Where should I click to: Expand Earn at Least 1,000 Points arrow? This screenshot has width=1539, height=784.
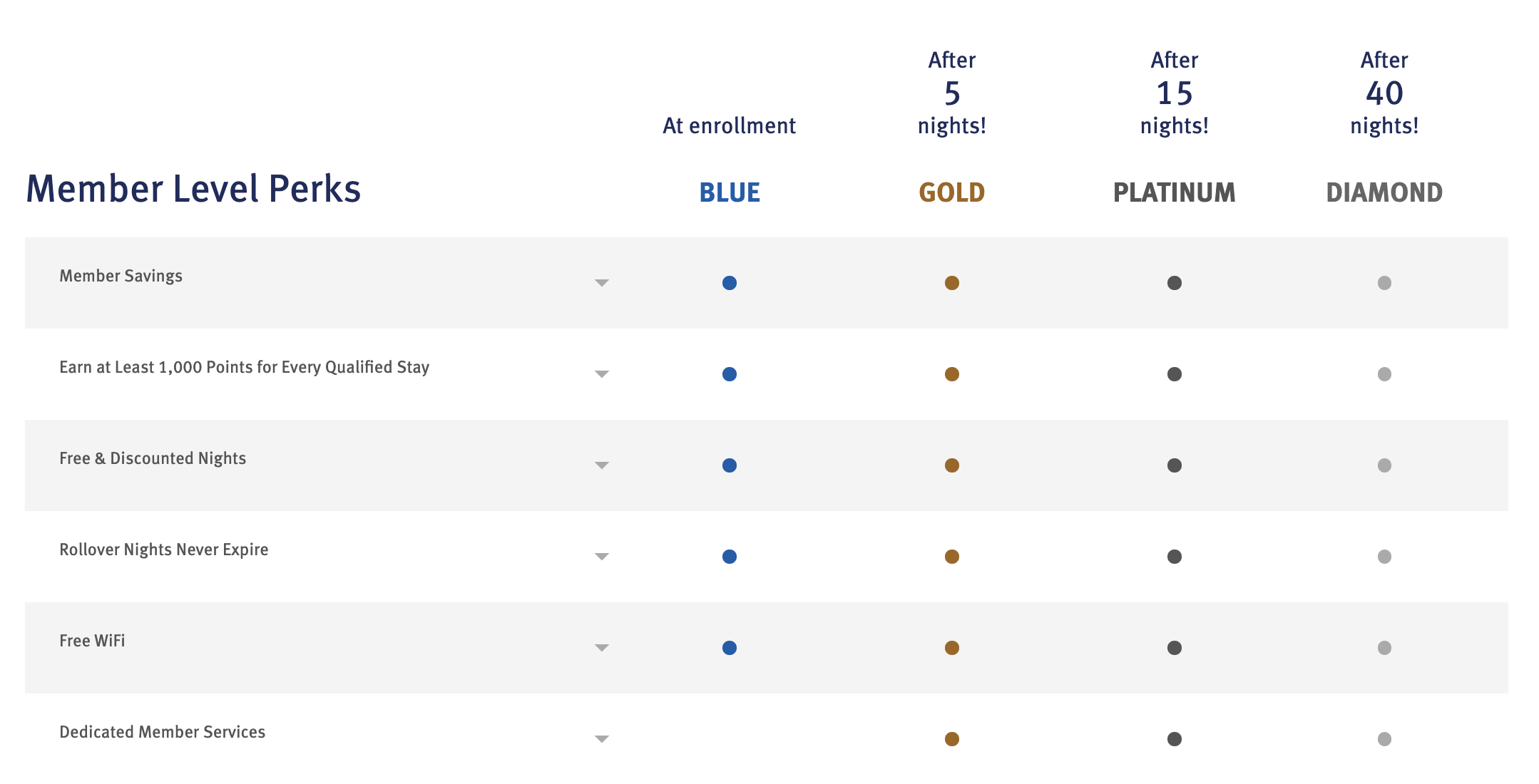[602, 374]
